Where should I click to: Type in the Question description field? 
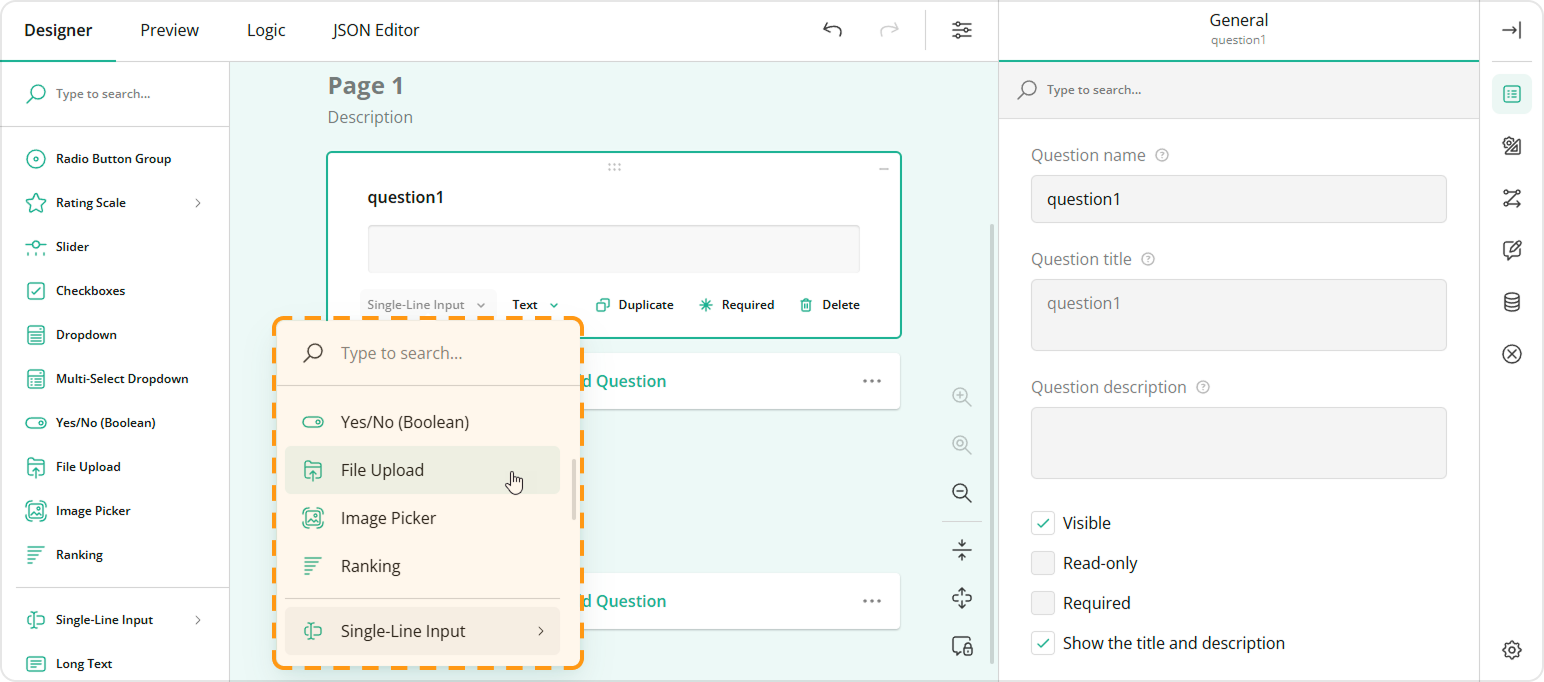1238,443
